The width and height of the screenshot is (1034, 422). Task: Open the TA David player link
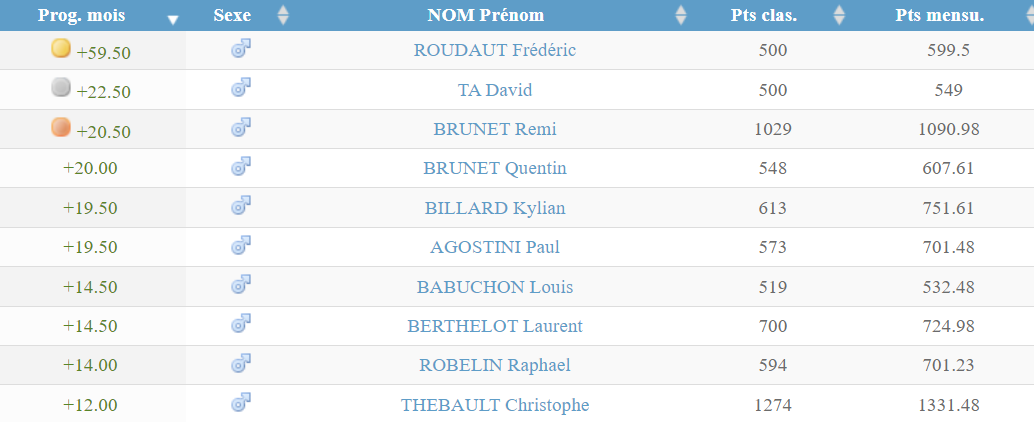coord(495,90)
